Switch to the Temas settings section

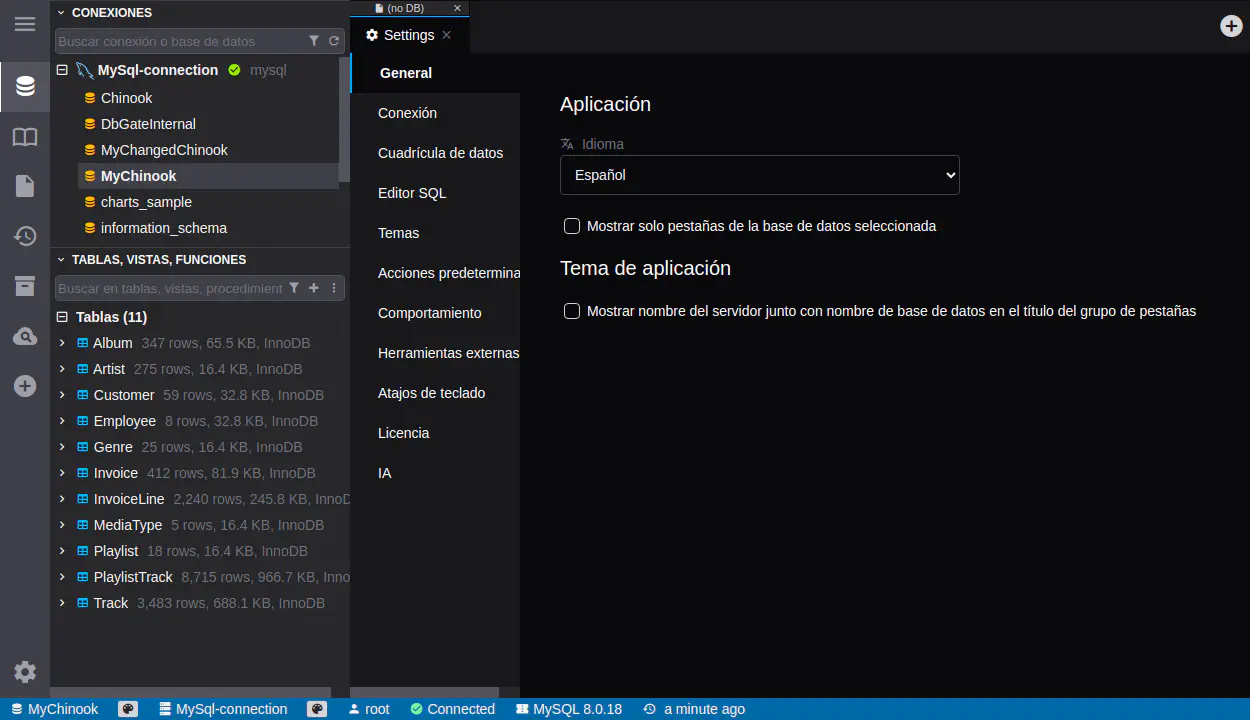pos(398,233)
